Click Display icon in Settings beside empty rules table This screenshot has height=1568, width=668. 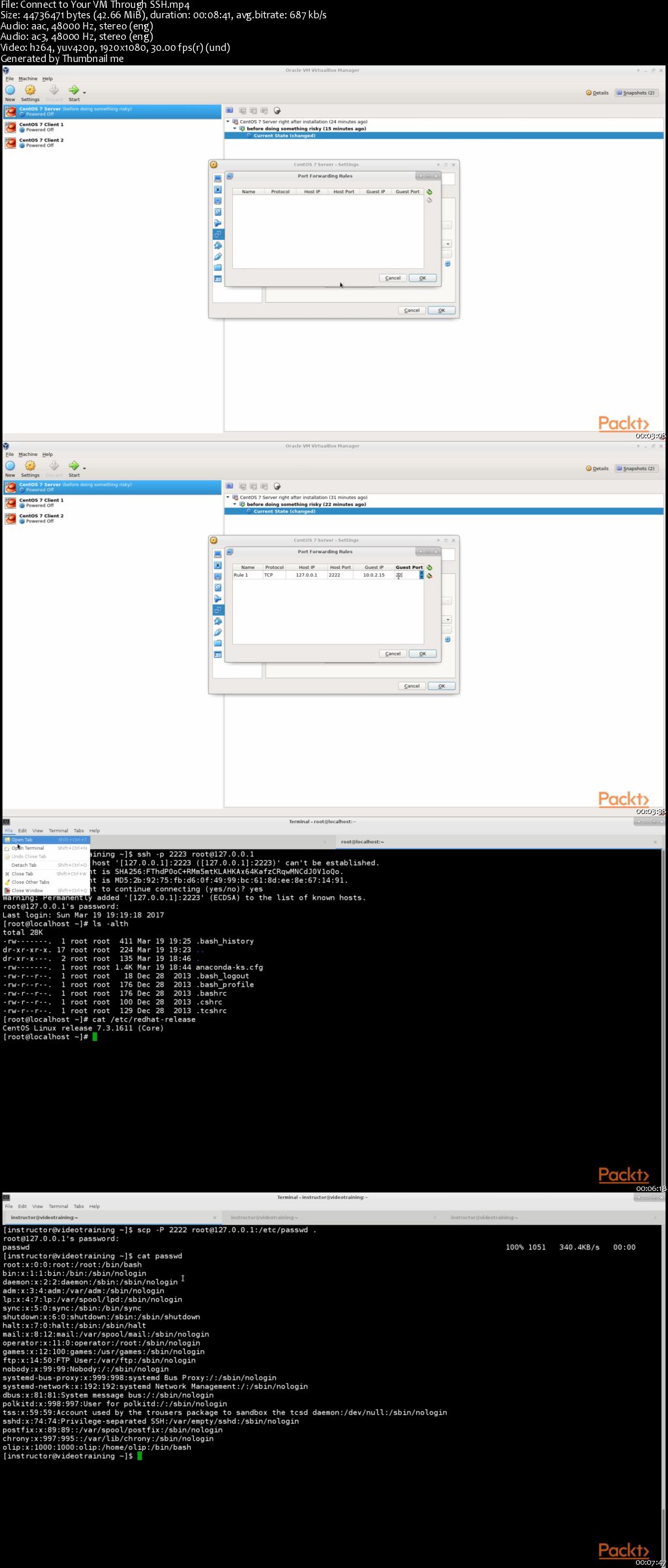(218, 200)
